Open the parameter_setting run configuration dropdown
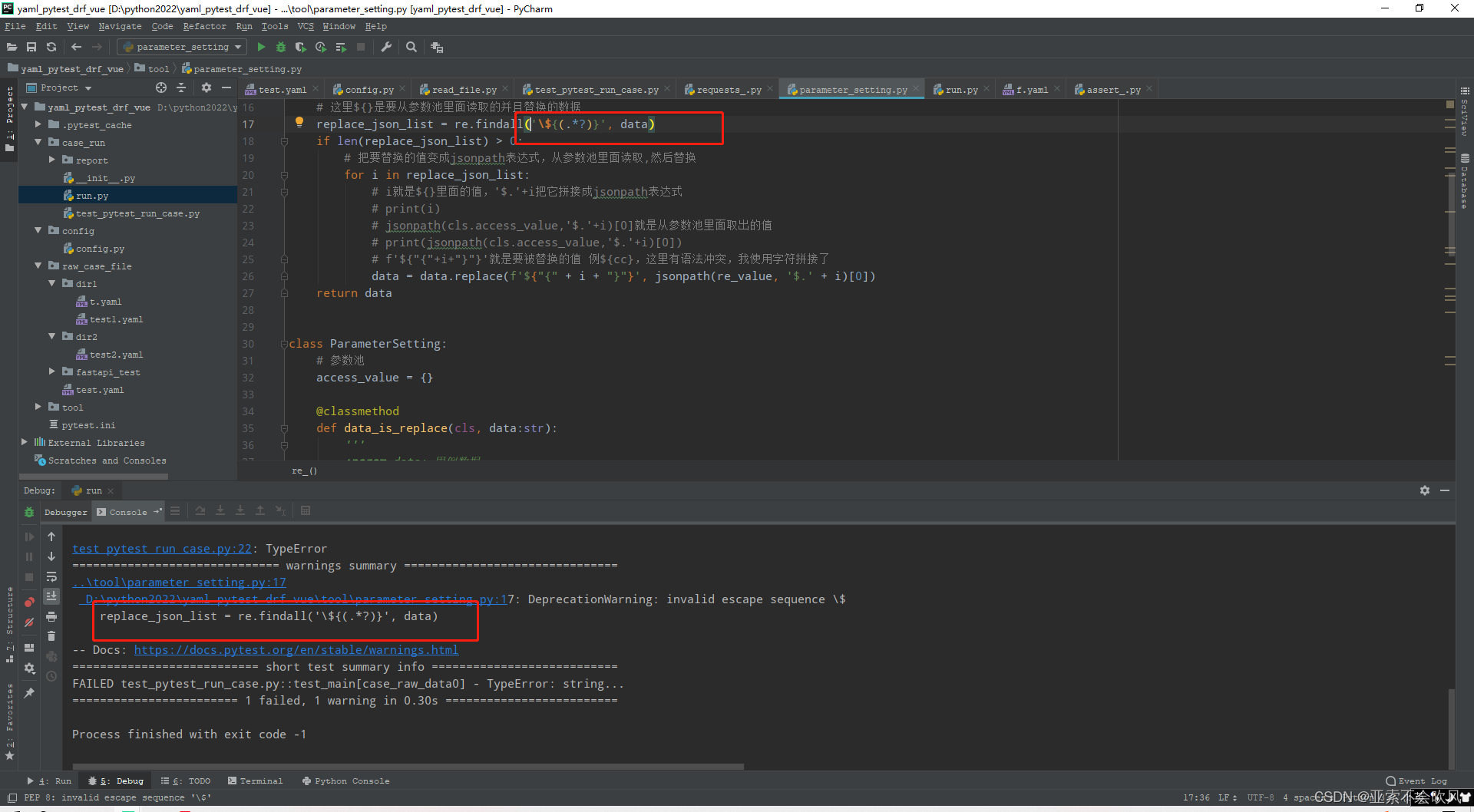1474x812 pixels. [182, 47]
